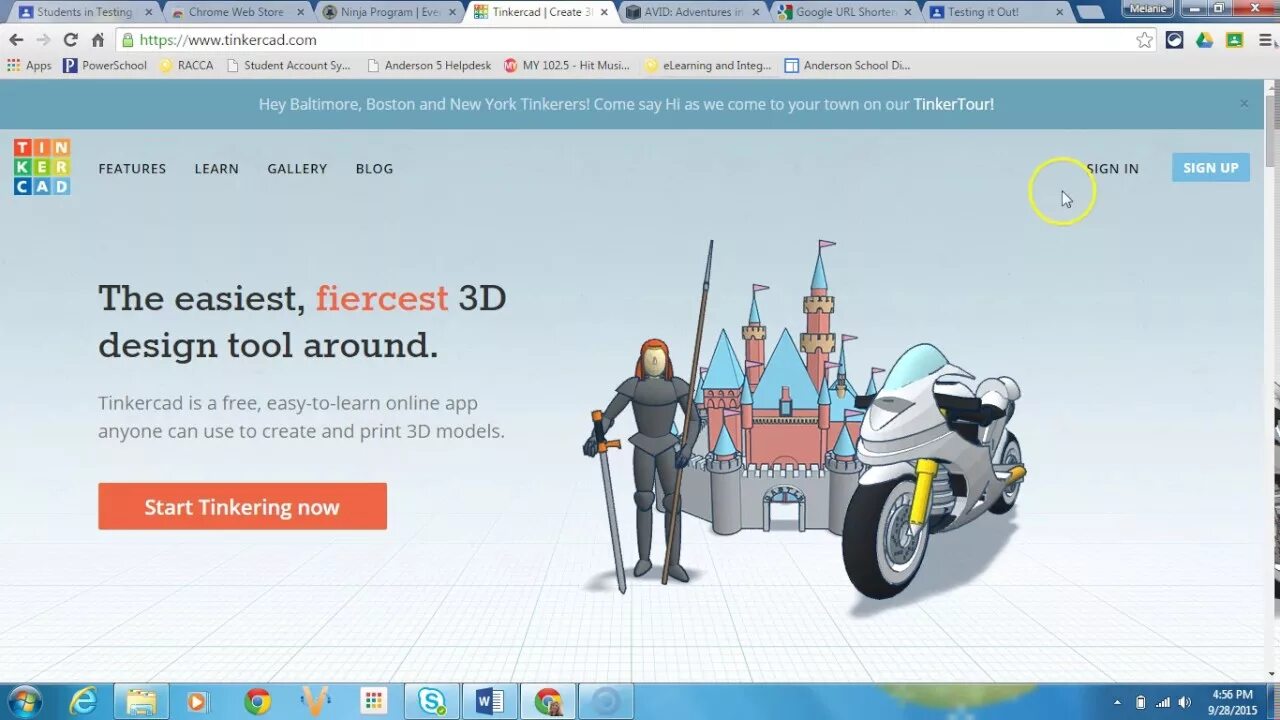Screen dimensions: 1280x720
Task: Dismiss the TinkerTour announcement banner
Action: tap(1244, 103)
